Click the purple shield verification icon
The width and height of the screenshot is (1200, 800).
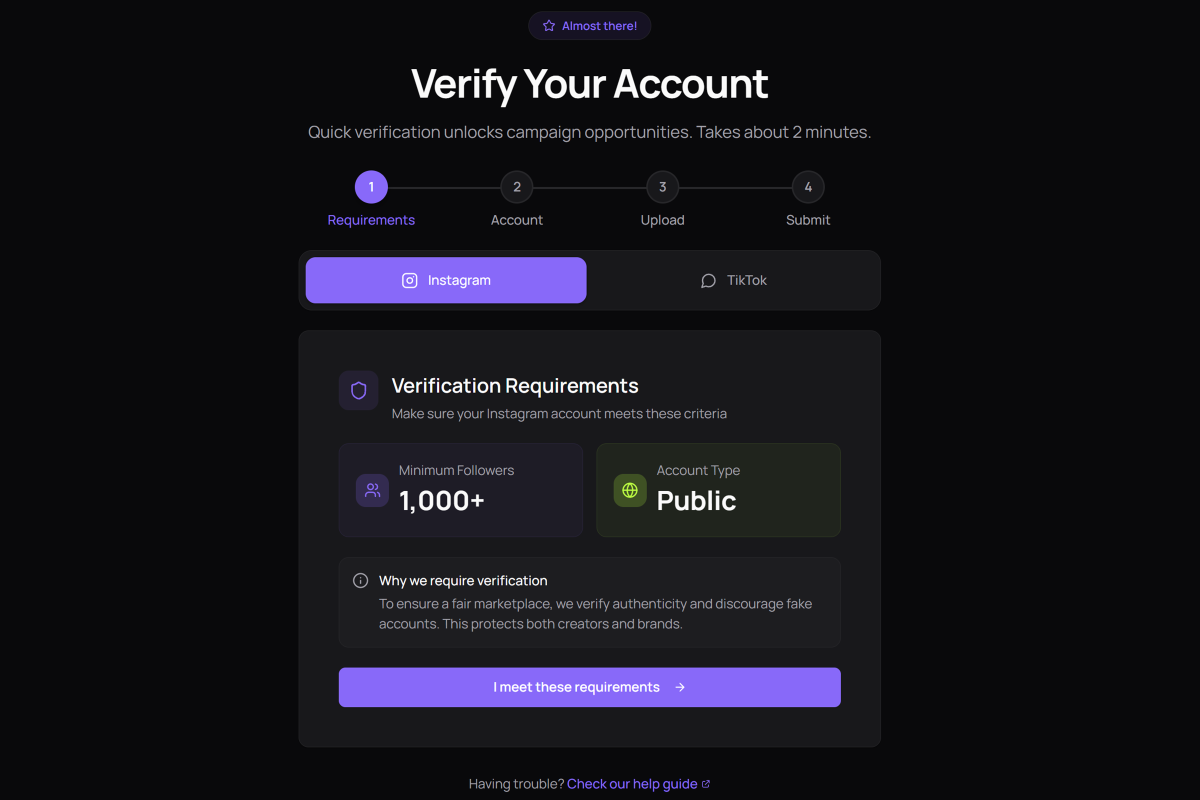tap(358, 390)
